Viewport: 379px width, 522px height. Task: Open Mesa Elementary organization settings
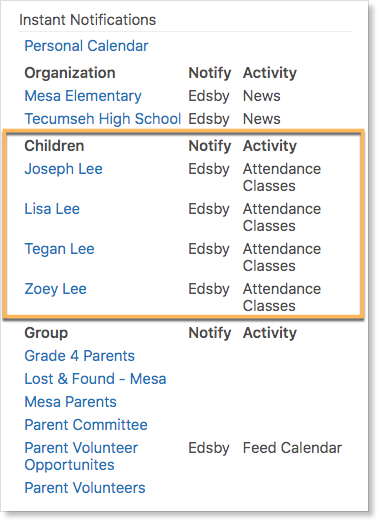pos(83,96)
